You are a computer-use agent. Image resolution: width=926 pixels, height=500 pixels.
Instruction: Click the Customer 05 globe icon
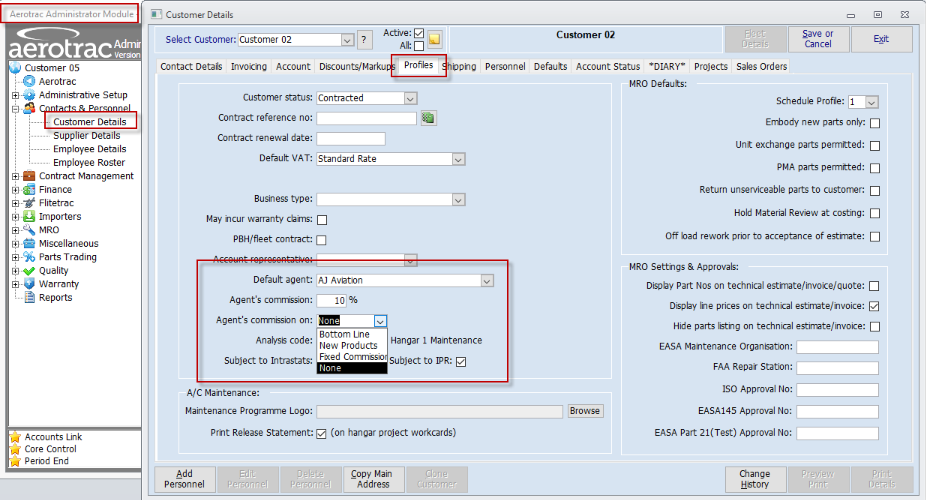tap(15, 68)
